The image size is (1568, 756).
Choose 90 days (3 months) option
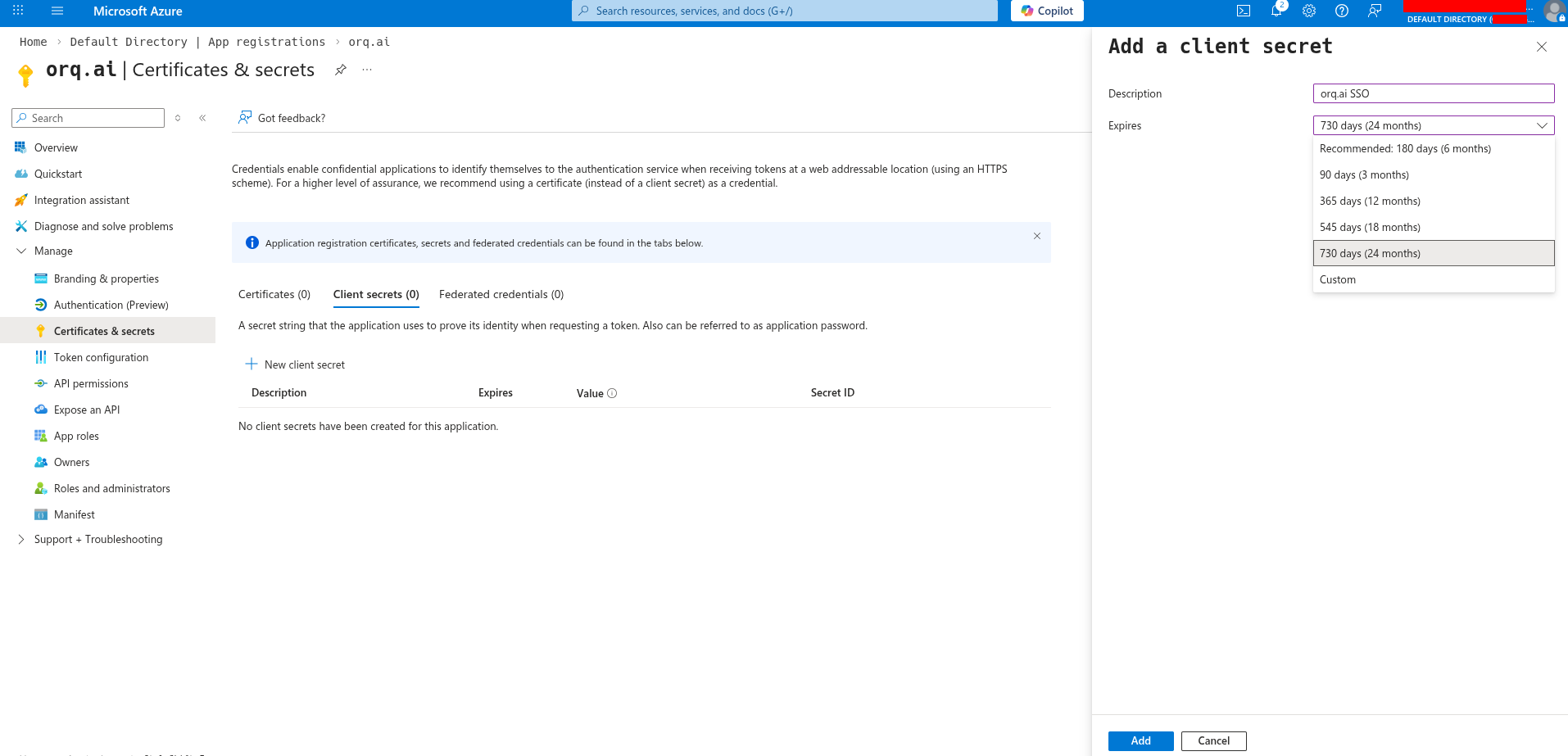pos(1433,174)
